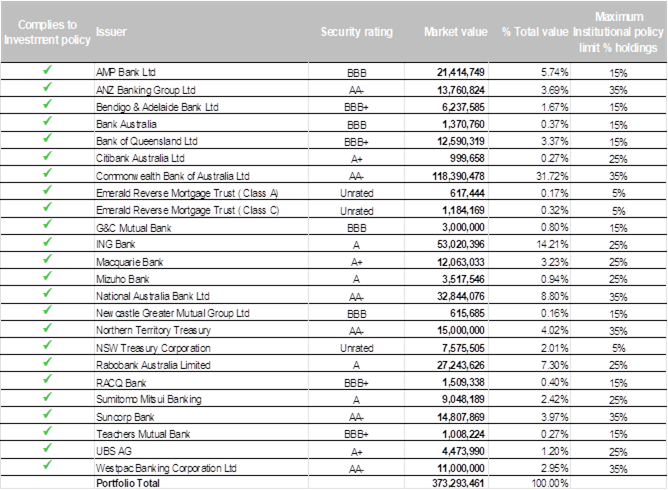This screenshot has width=668, height=490.
Task: Select the portfolio total value 373,293,461
Action: click(458, 483)
